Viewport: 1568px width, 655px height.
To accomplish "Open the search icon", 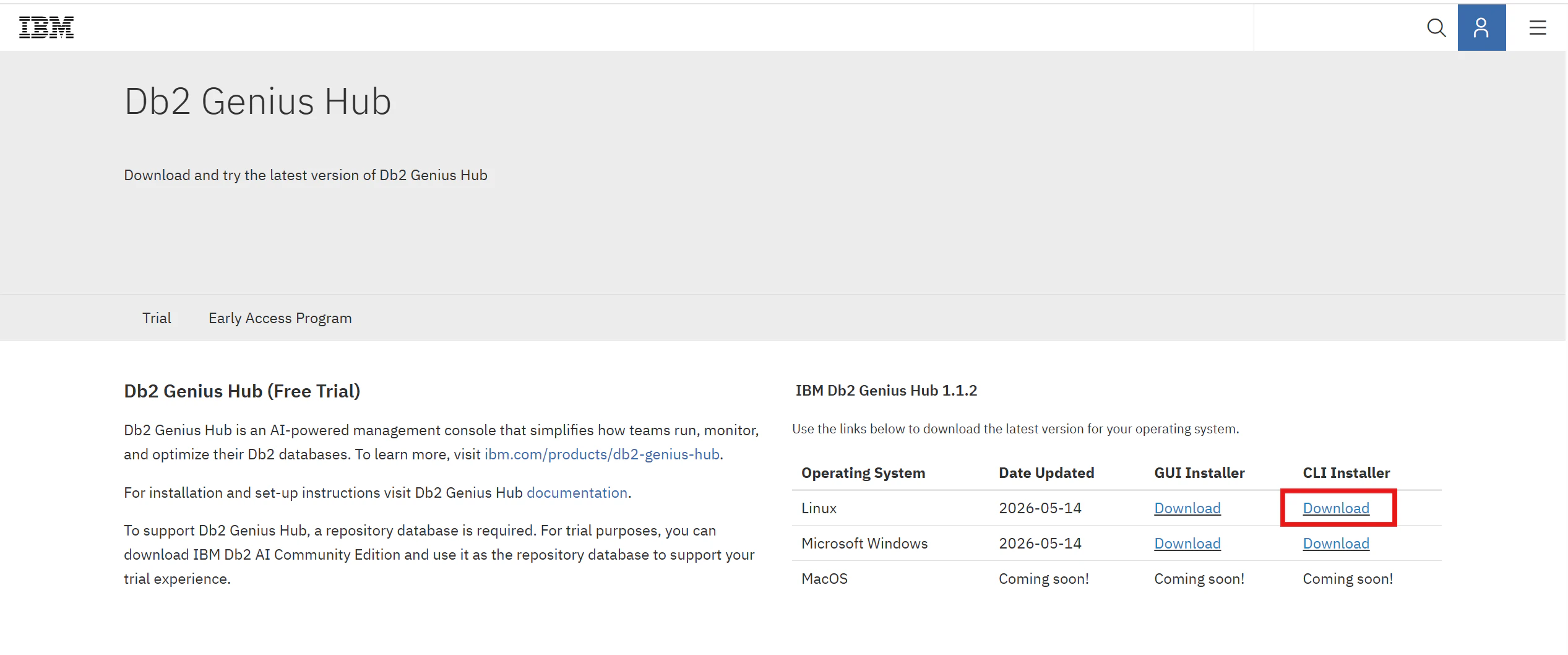I will 1436,28.
